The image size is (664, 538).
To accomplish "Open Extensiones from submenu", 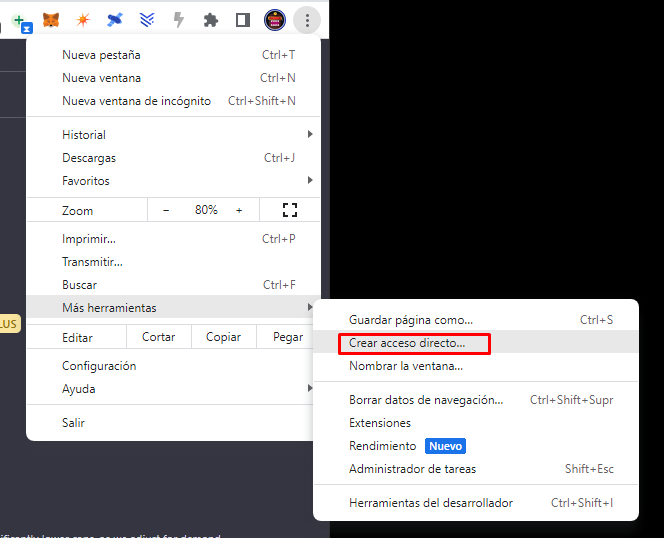I will [x=476, y=423].
